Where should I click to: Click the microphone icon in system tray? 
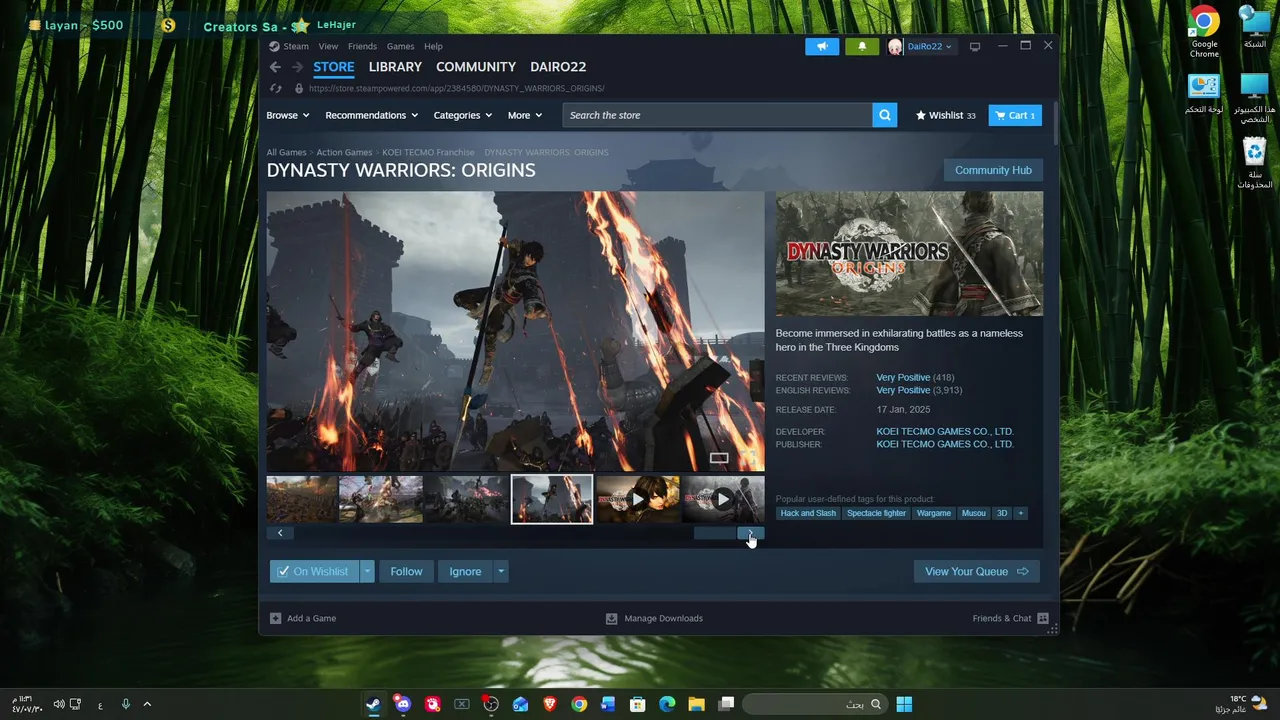click(125, 704)
